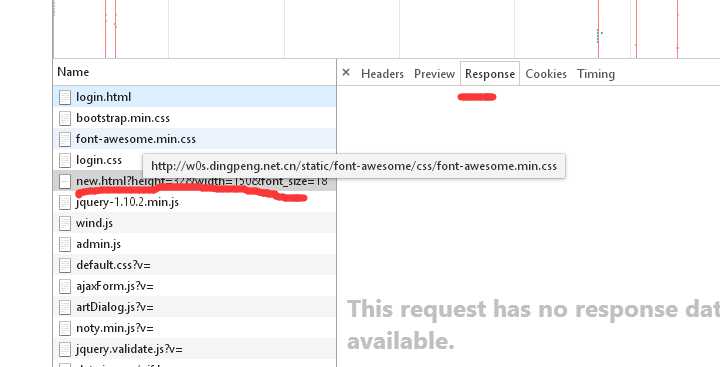Click the file icon beside ajaxForm.js?v=
The image size is (720, 367).
(65, 287)
